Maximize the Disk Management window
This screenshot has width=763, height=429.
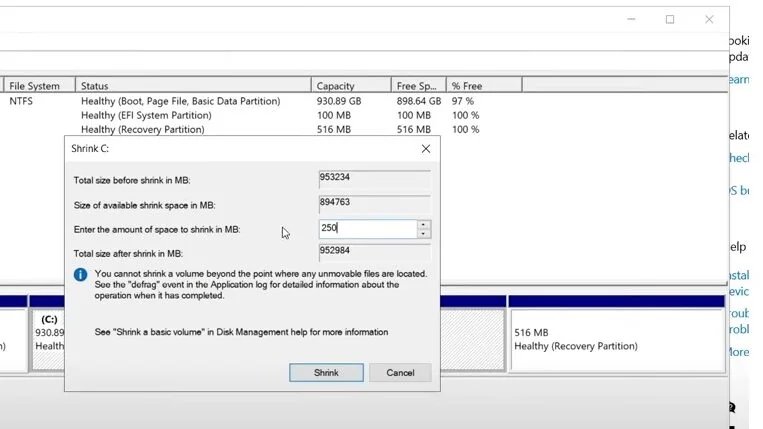point(670,19)
